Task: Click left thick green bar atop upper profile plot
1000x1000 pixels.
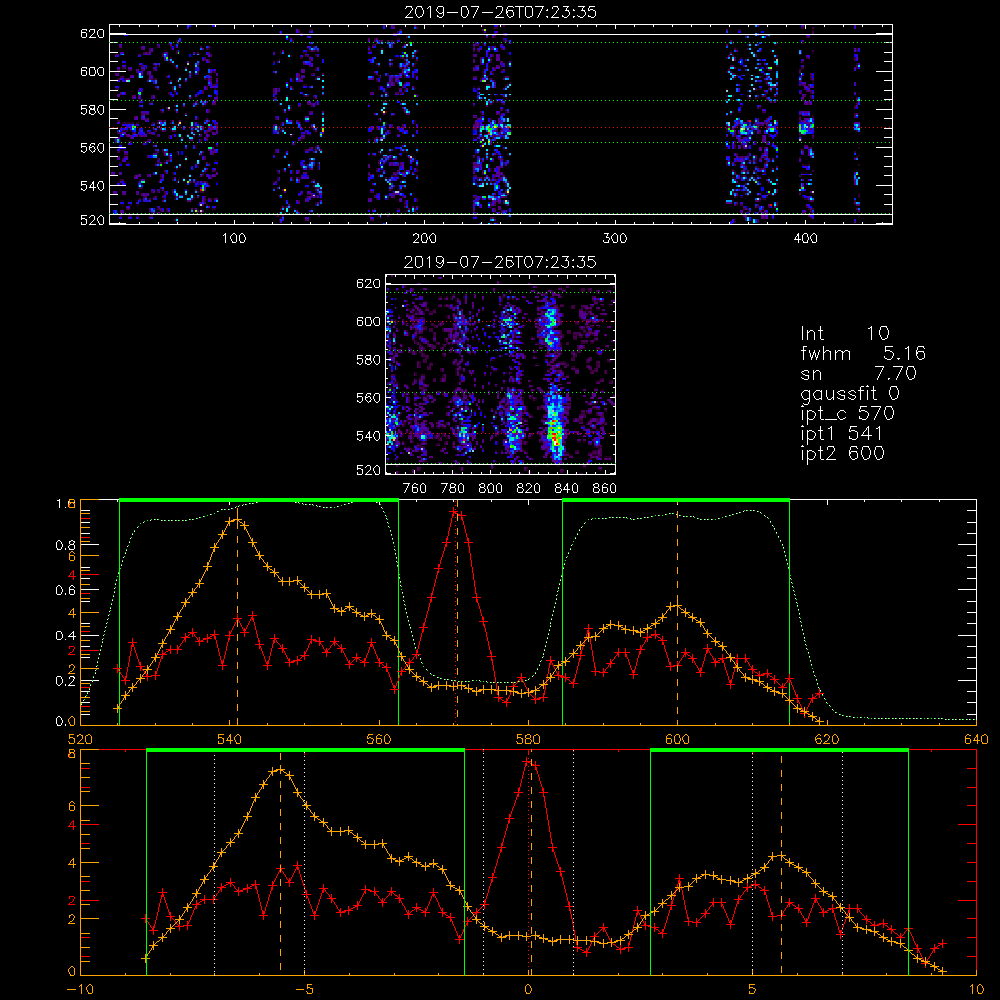Action: pos(259,501)
